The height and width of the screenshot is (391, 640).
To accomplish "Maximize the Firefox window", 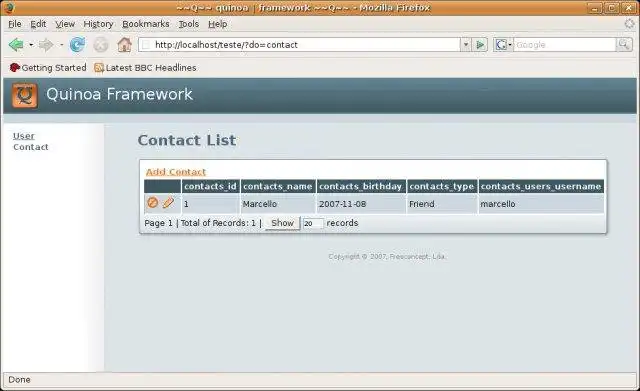I will point(611,7).
